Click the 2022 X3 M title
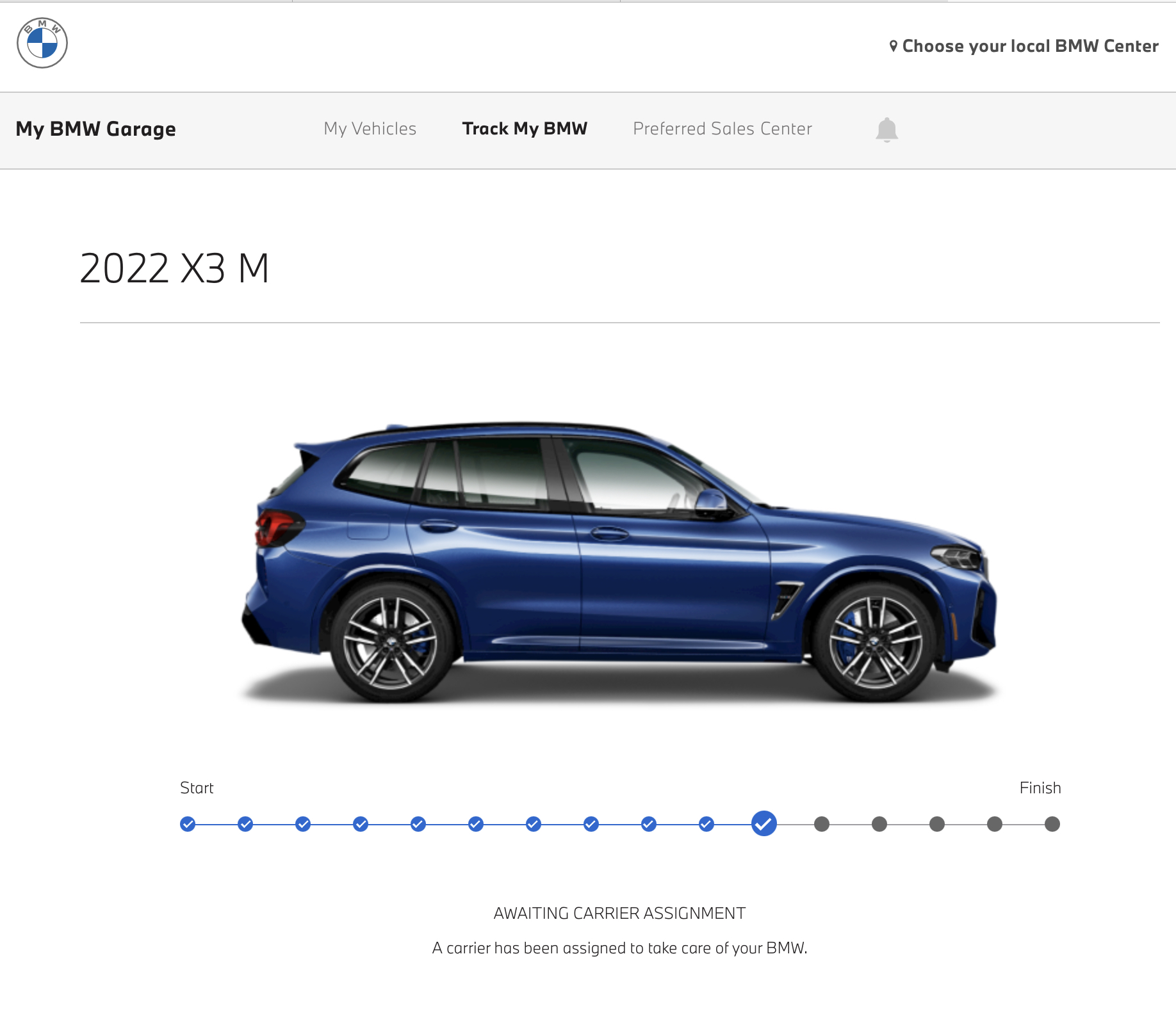The height and width of the screenshot is (1027, 1176). click(x=174, y=268)
